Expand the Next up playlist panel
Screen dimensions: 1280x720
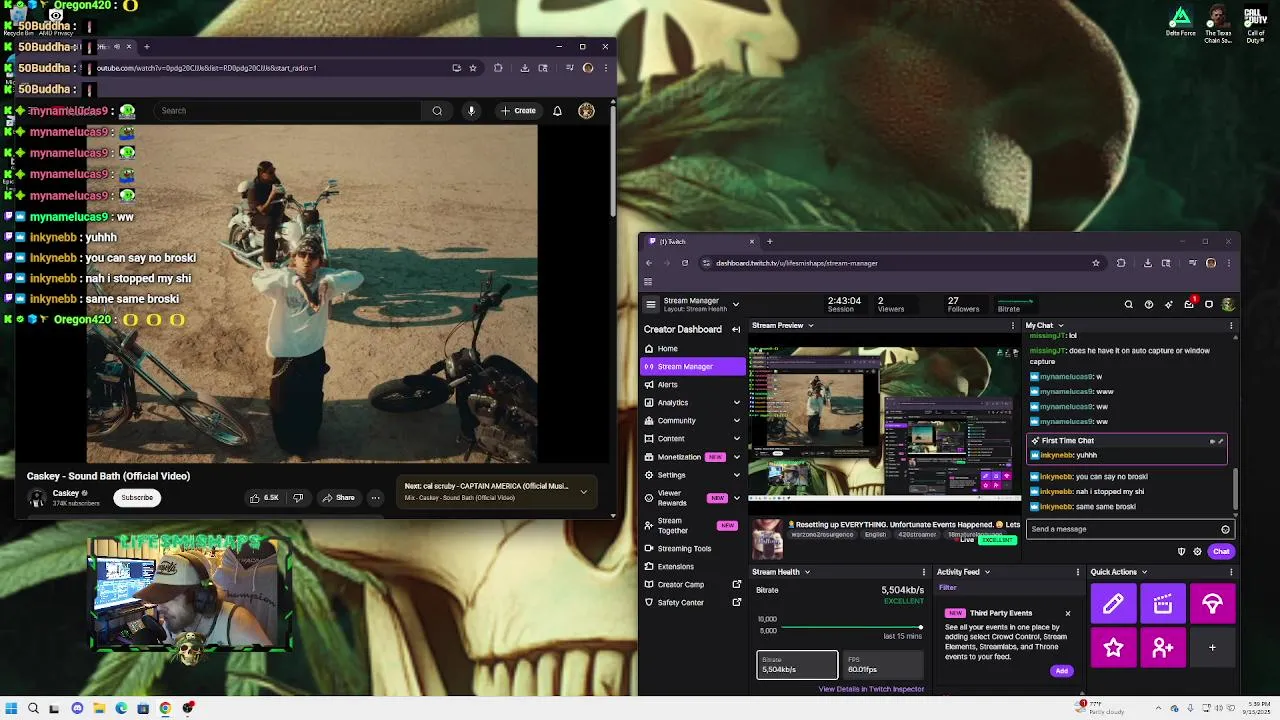click(x=583, y=491)
